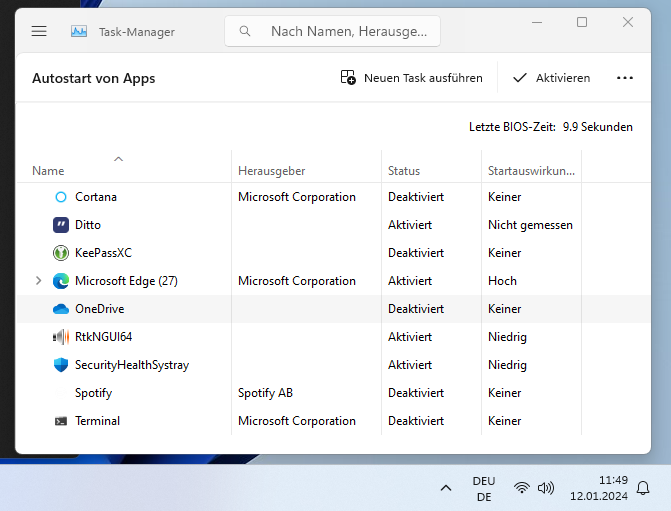Click the RtkNGUI64 speaker icon
This screenshot has width=671, height=511.
(61, 337)
